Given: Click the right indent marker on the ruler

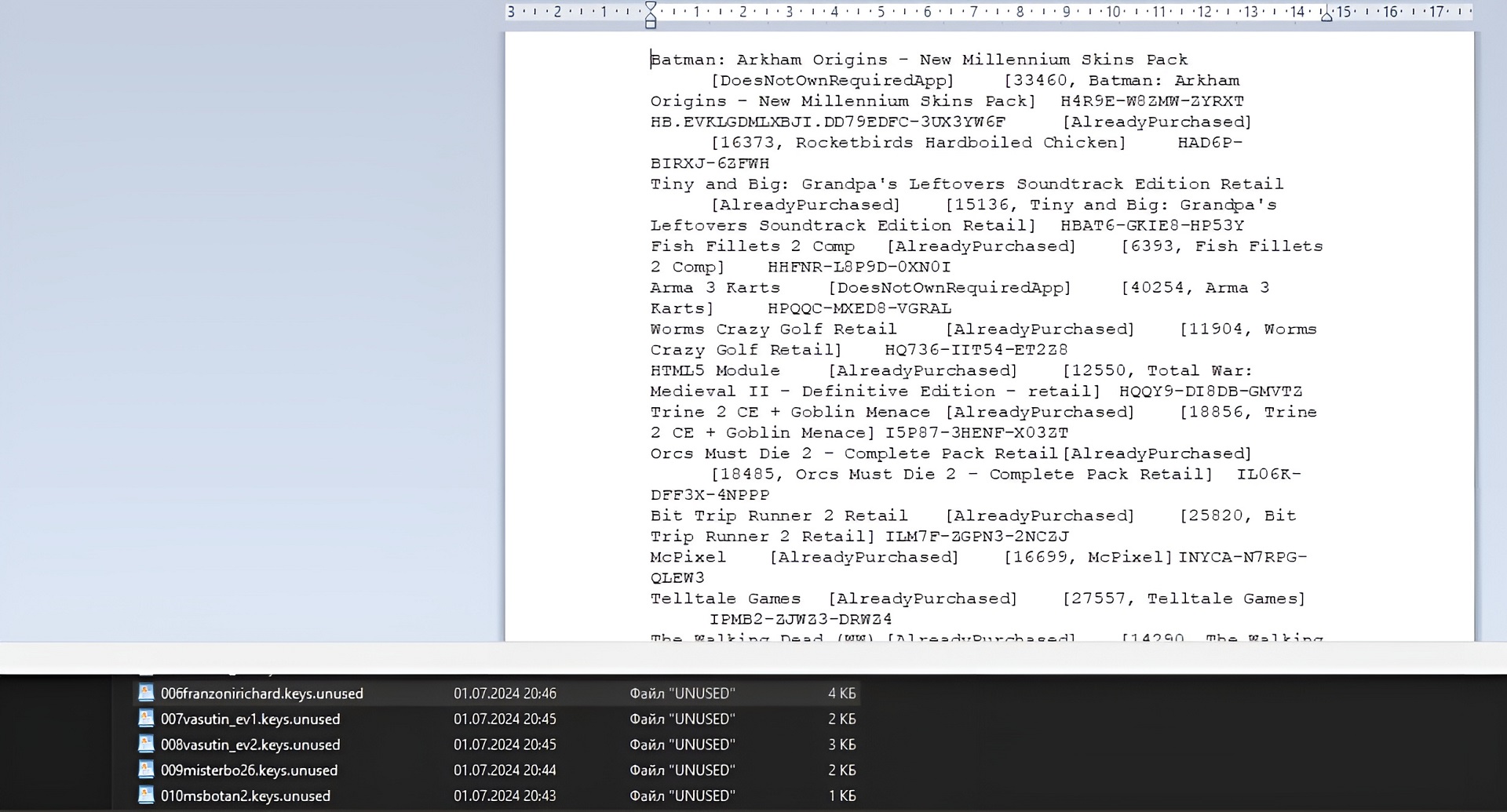Looking at the screenshot, I should click(1326, 16).
